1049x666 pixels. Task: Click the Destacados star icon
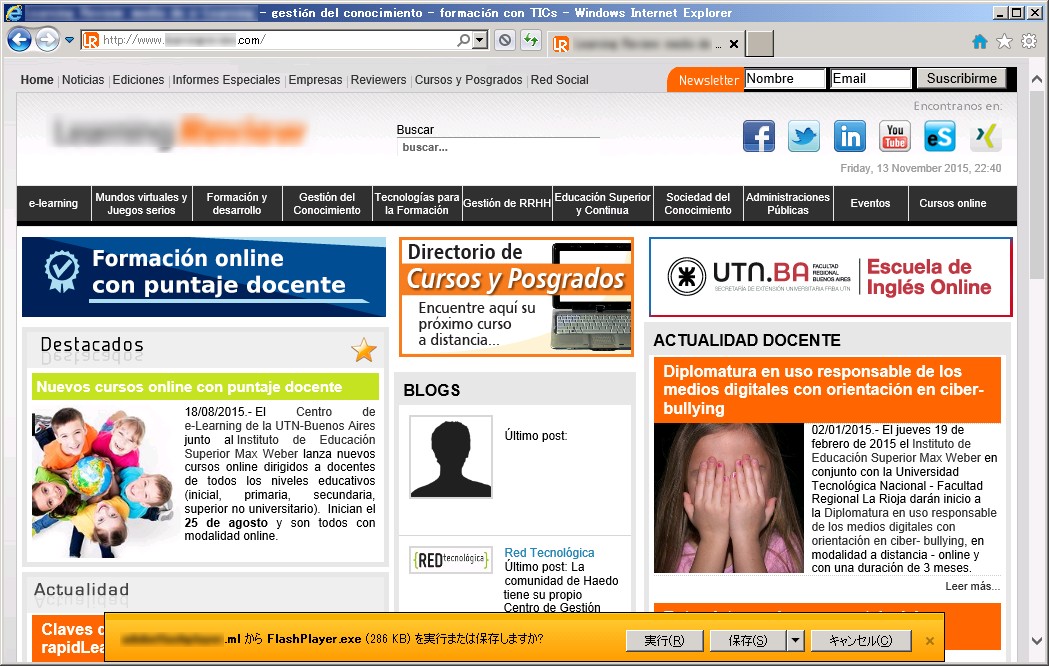[364, 350]
